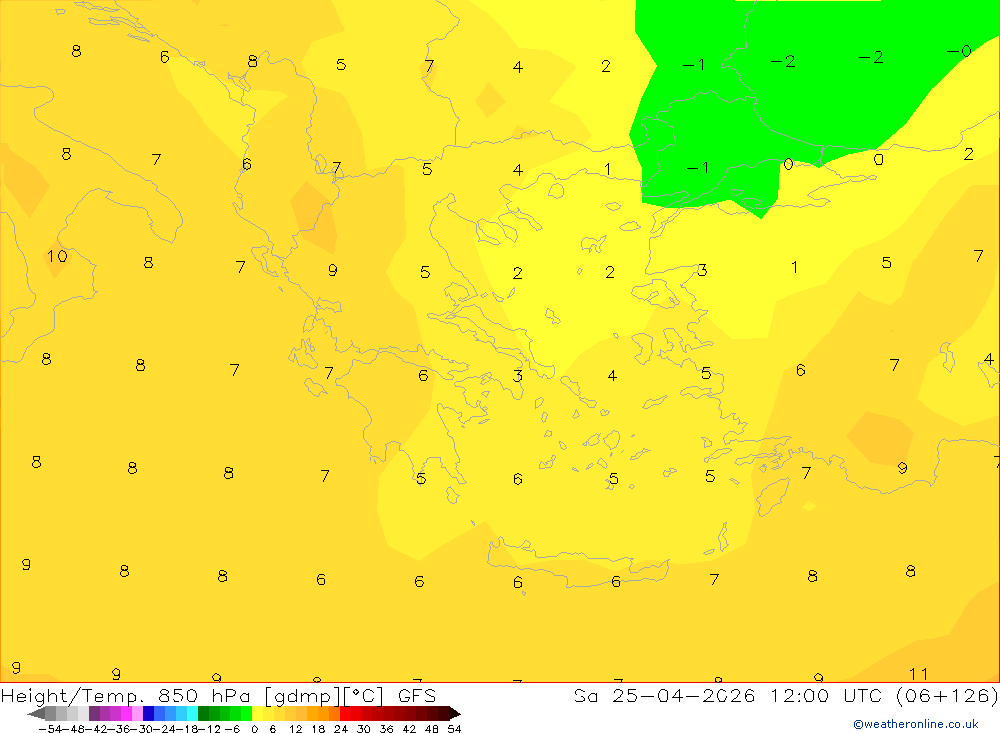Select the legend scale label positive 42

pyautogui.click(x=409, y=729)
